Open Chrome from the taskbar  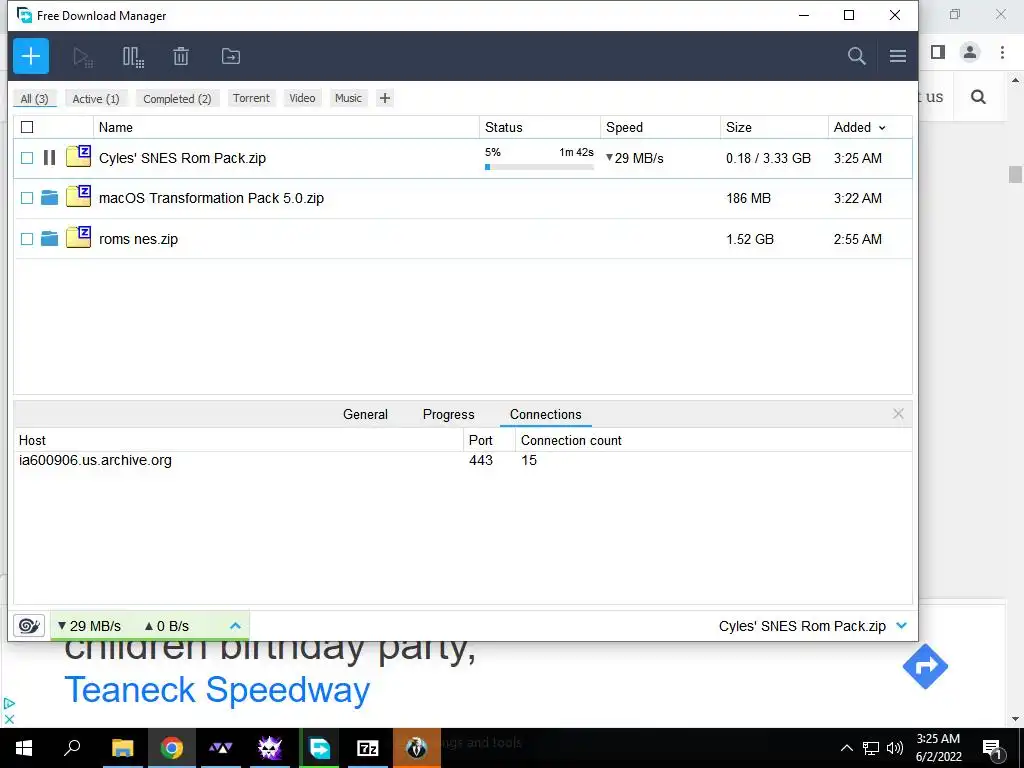[x=172, y=748]
